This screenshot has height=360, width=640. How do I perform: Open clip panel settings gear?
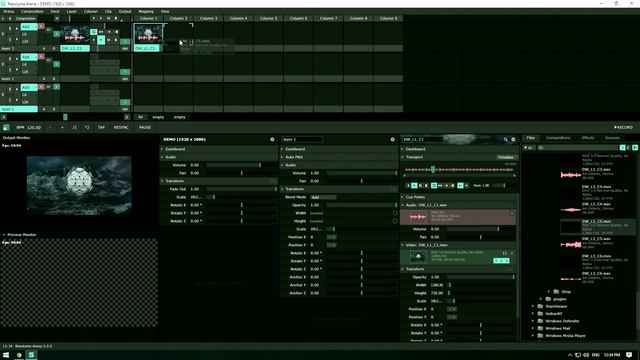coord(513,140)
